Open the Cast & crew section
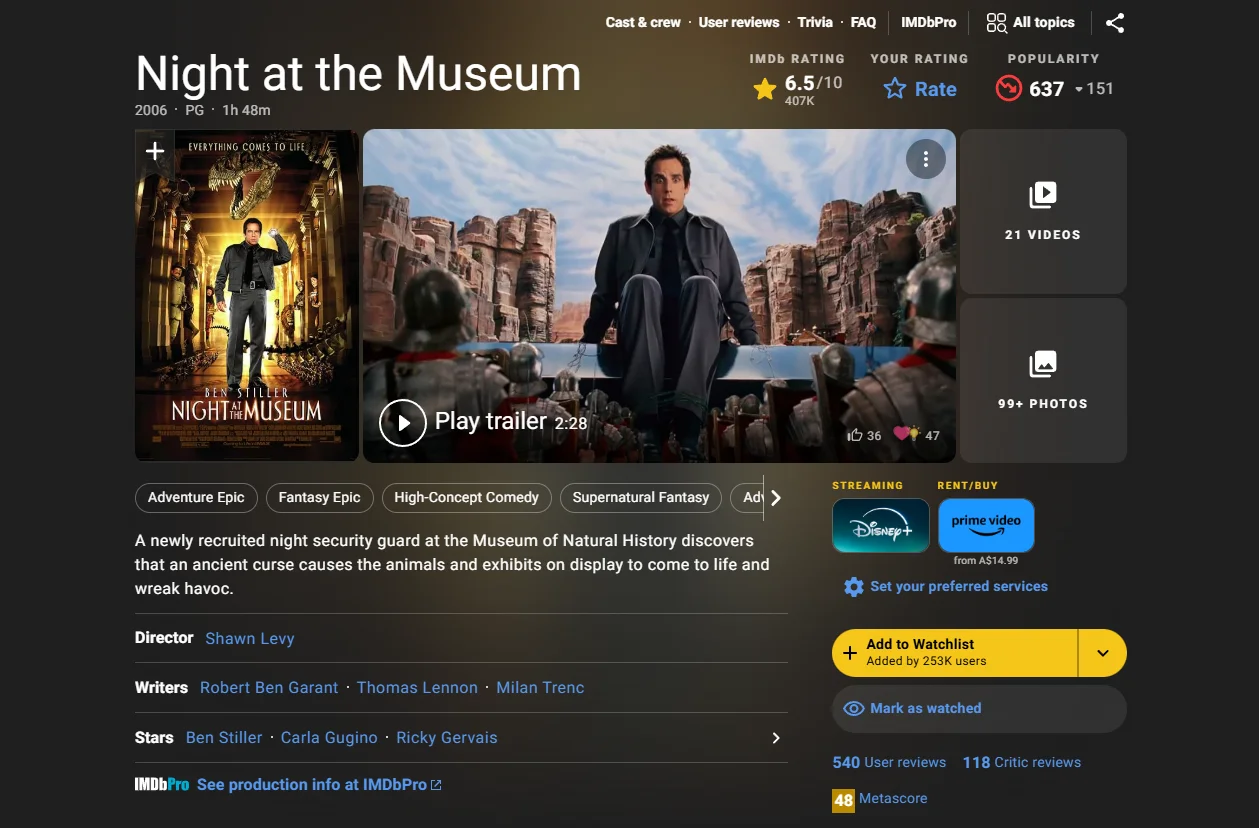The height and width of the screenshot is (828, 1259). pos(642,22)
